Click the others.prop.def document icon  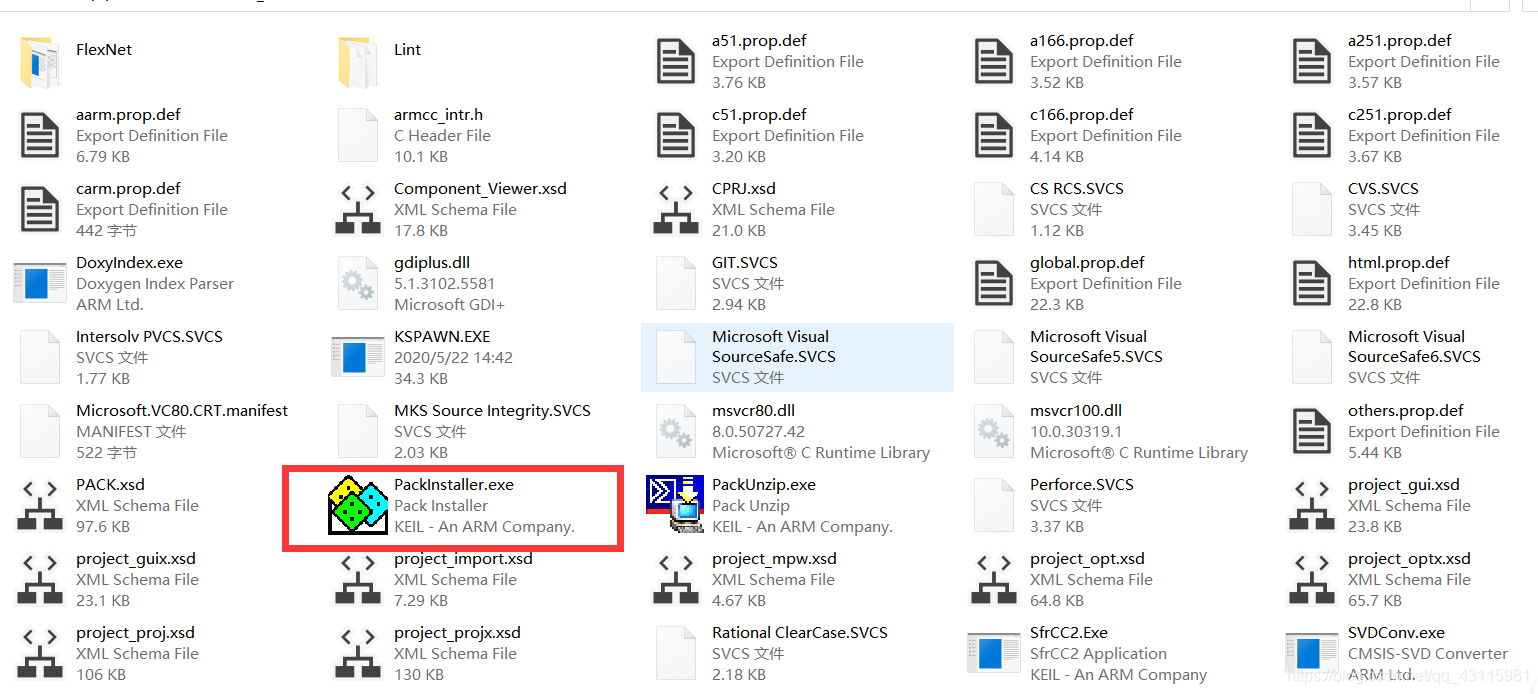(x=1312, y=432)
